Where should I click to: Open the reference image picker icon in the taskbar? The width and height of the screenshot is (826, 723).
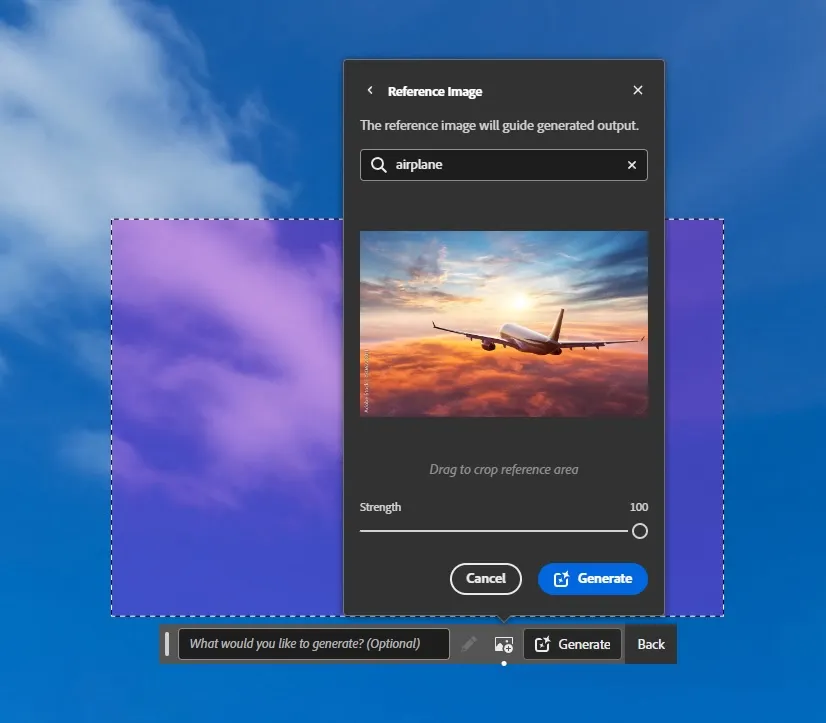504,644
